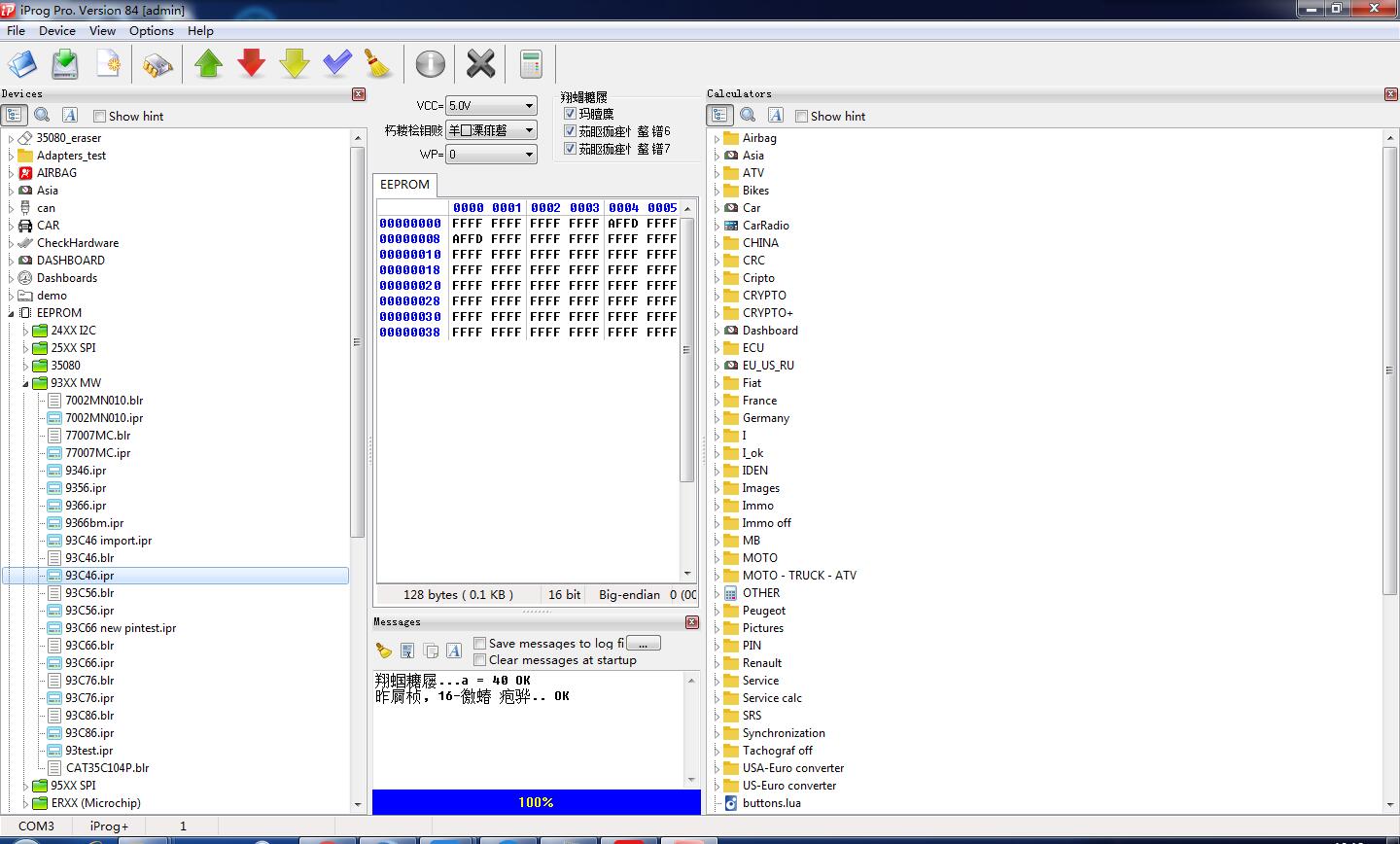Click the 100% blue progress bar
This screenshot has width=1400, height=844.
pos(536,802)
